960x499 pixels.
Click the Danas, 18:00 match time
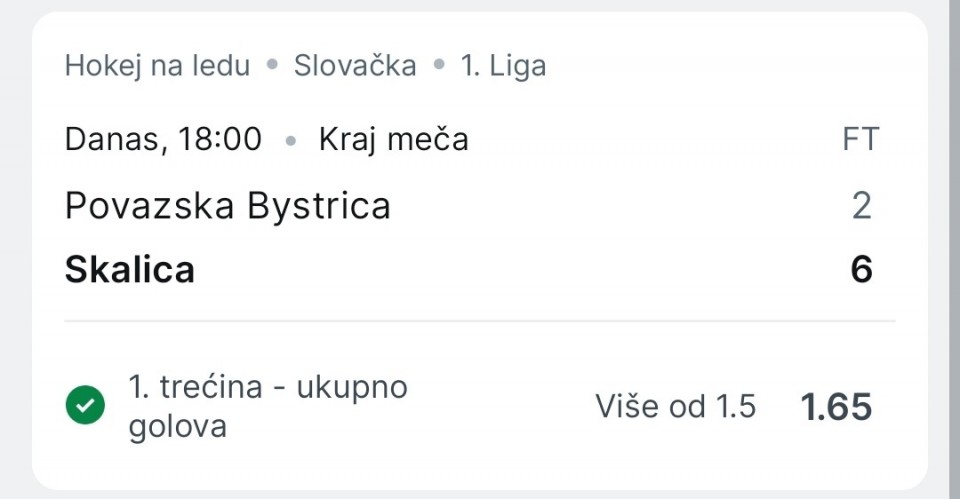pos(163,139)
